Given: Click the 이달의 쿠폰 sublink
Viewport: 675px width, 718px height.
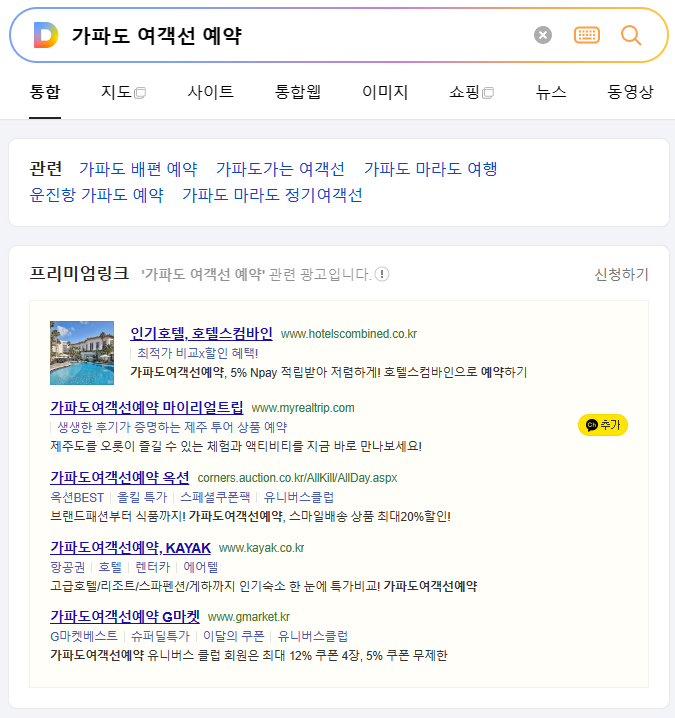Looking at the screenshot, I should 234,636.
